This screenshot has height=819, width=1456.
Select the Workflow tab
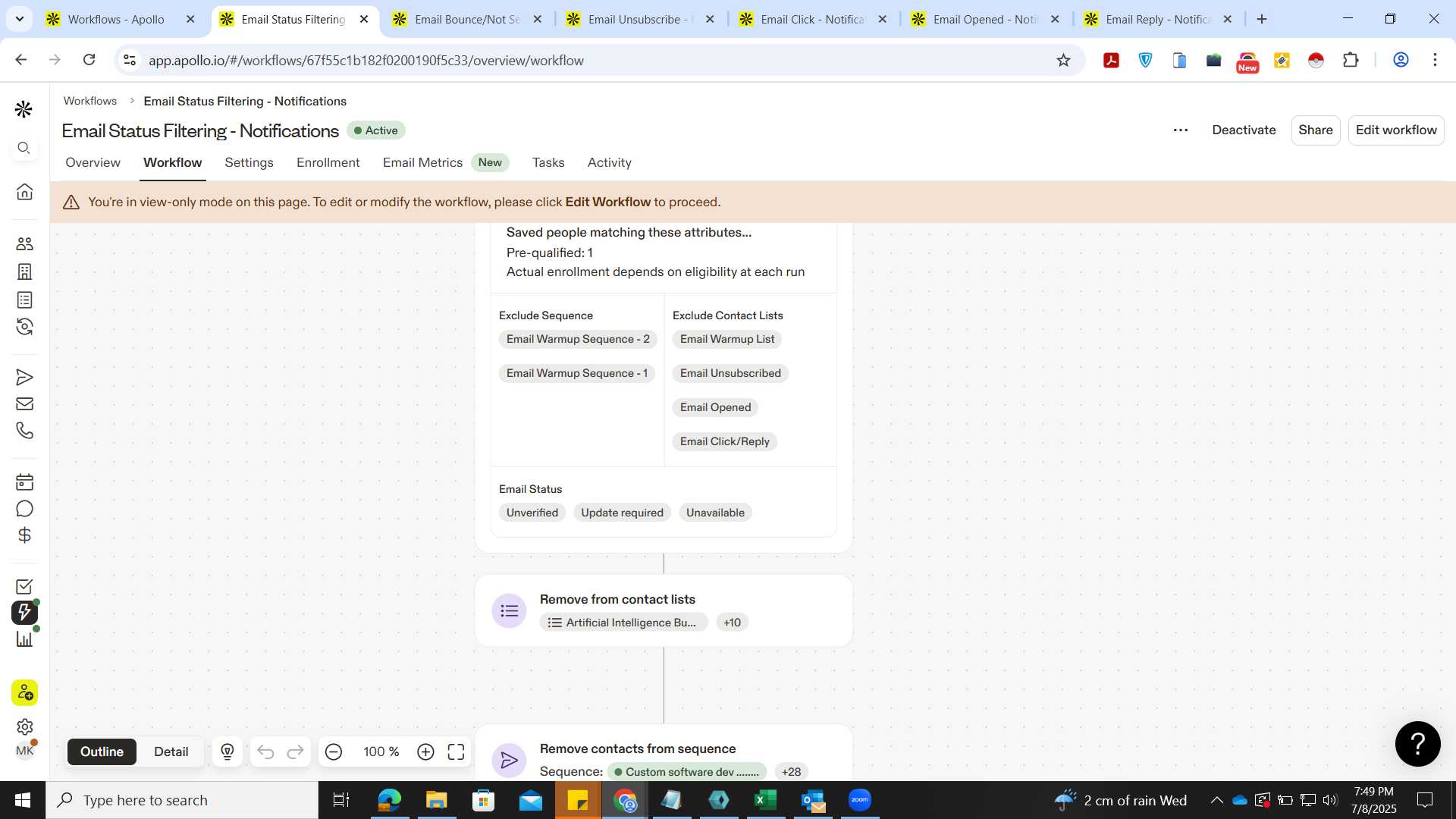pos(172,162)
